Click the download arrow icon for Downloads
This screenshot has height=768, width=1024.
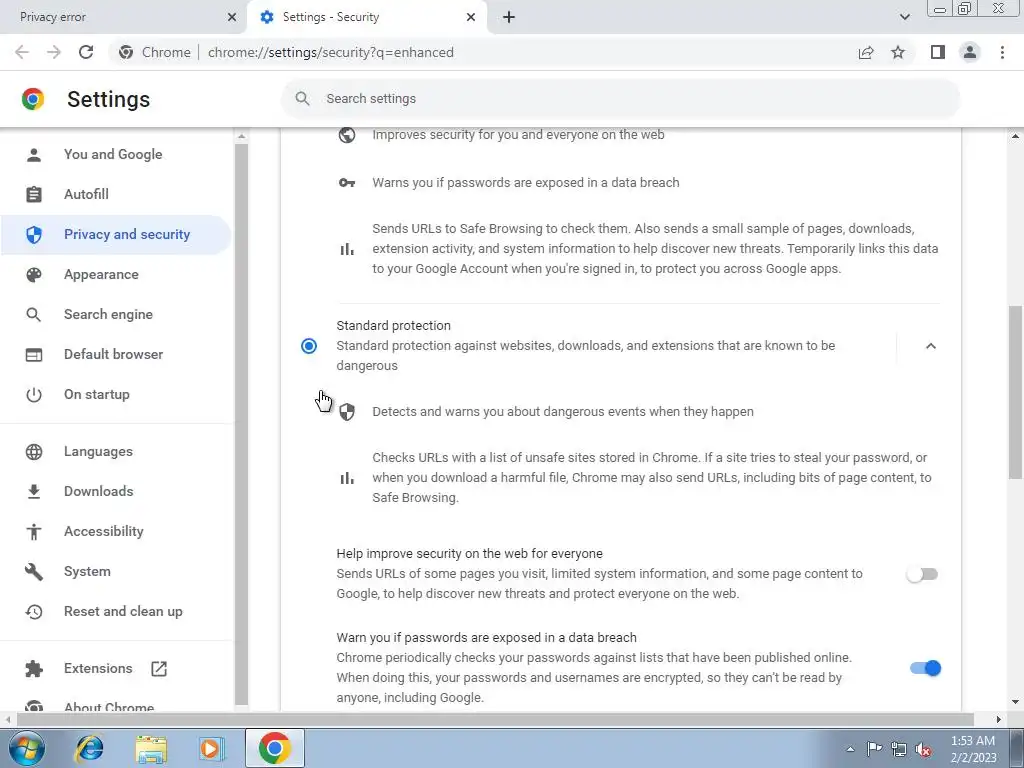(x=33, y=491)
